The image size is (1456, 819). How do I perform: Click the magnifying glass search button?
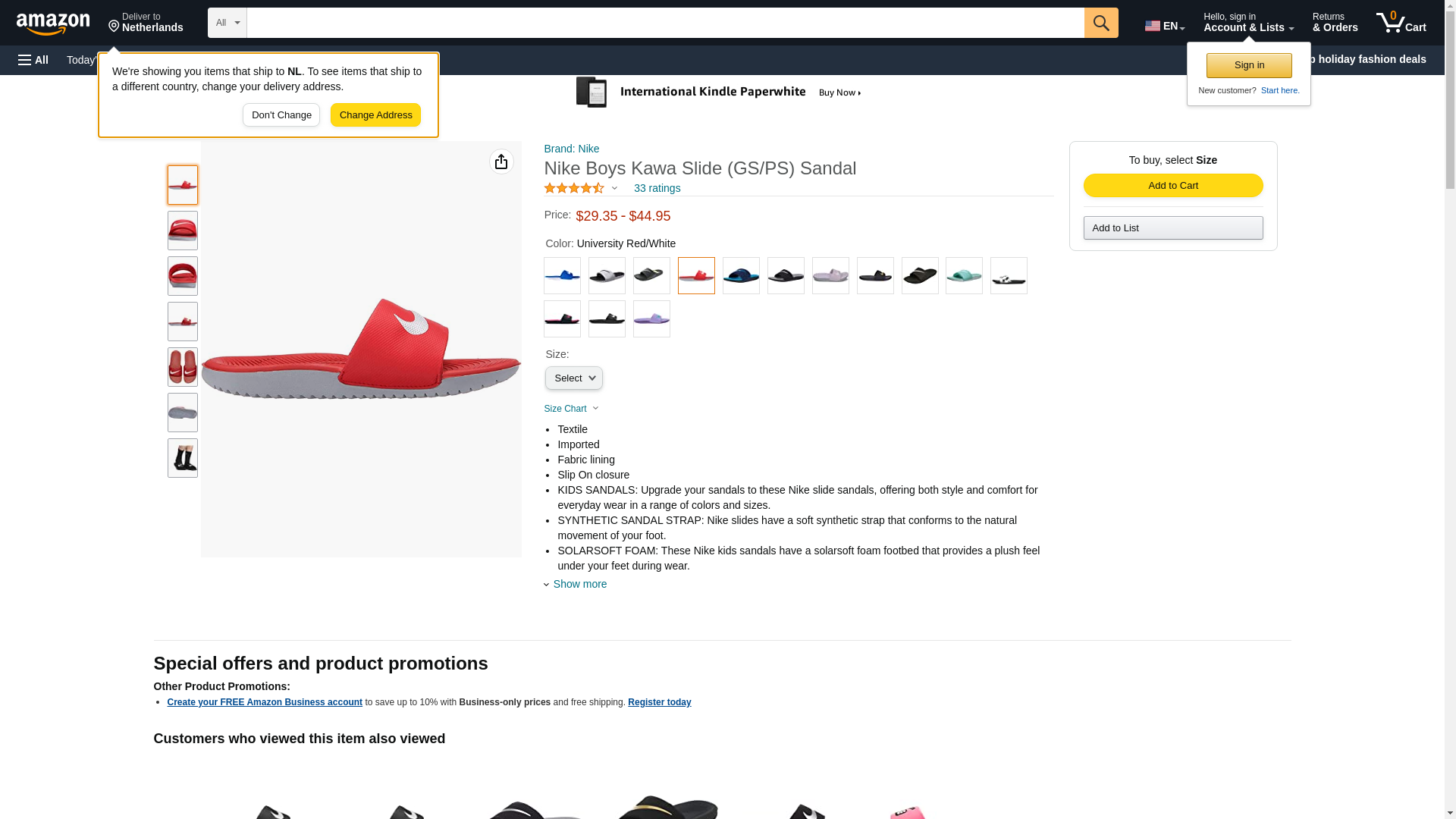click(1100, 23)
